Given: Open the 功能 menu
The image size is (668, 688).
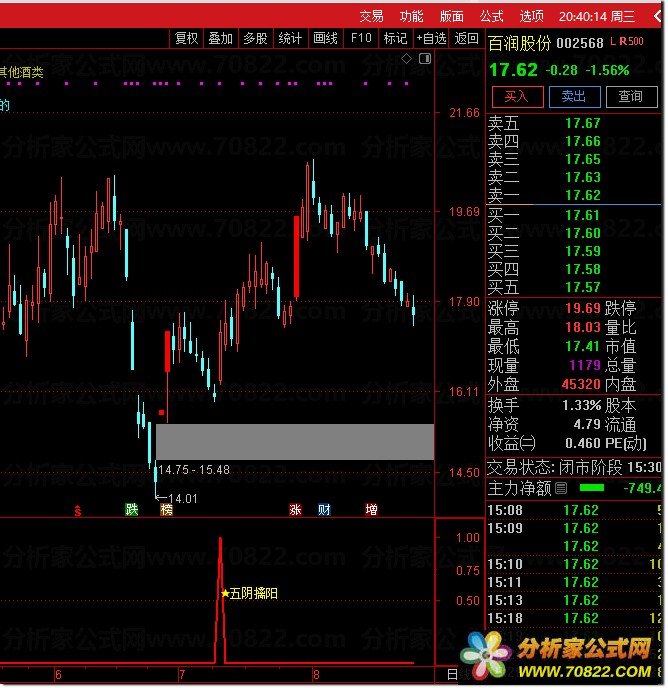Looking at the screenshot, I should (411, 17).
